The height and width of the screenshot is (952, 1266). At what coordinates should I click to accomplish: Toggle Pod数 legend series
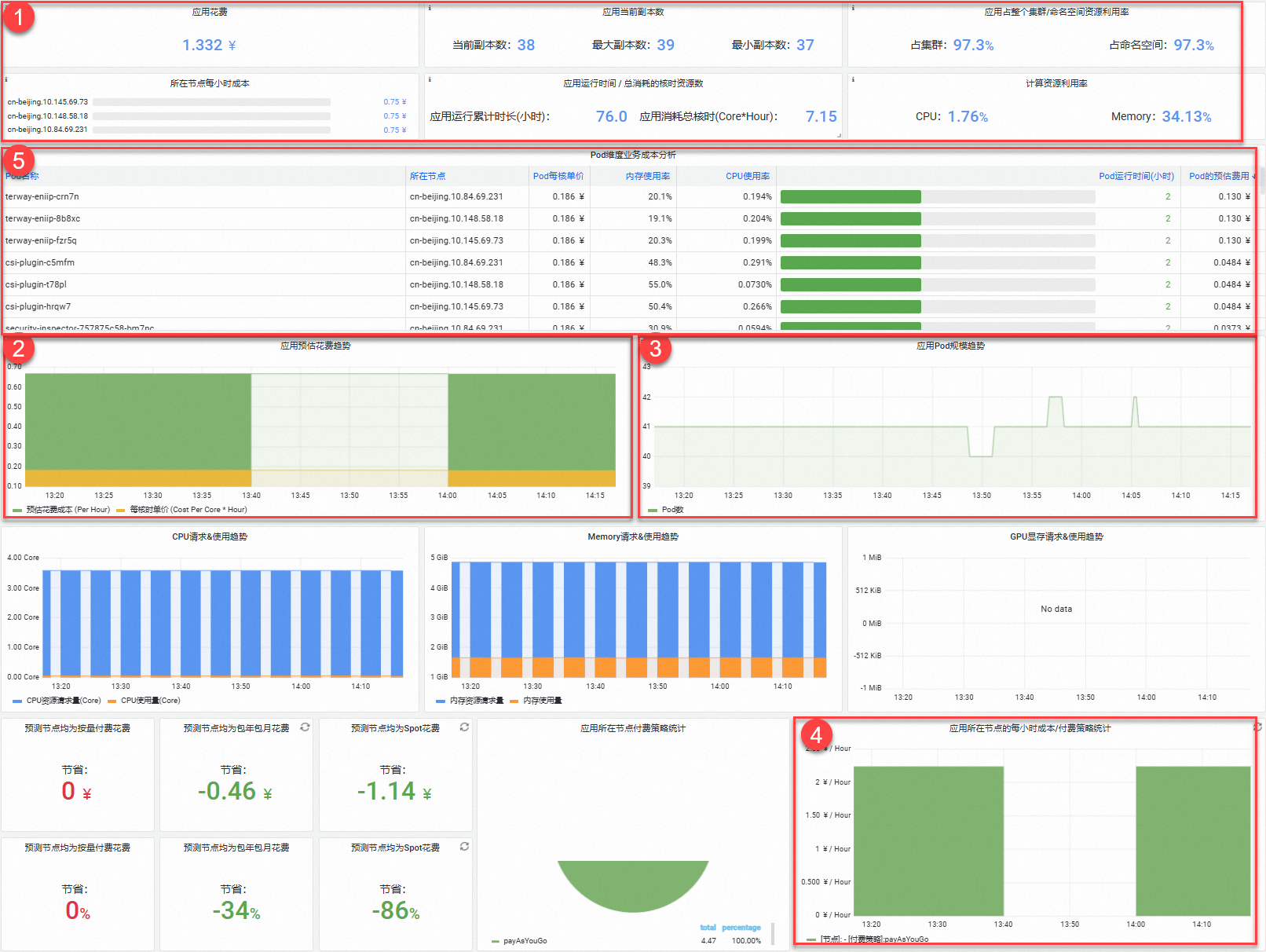click(x=672, y=510)
